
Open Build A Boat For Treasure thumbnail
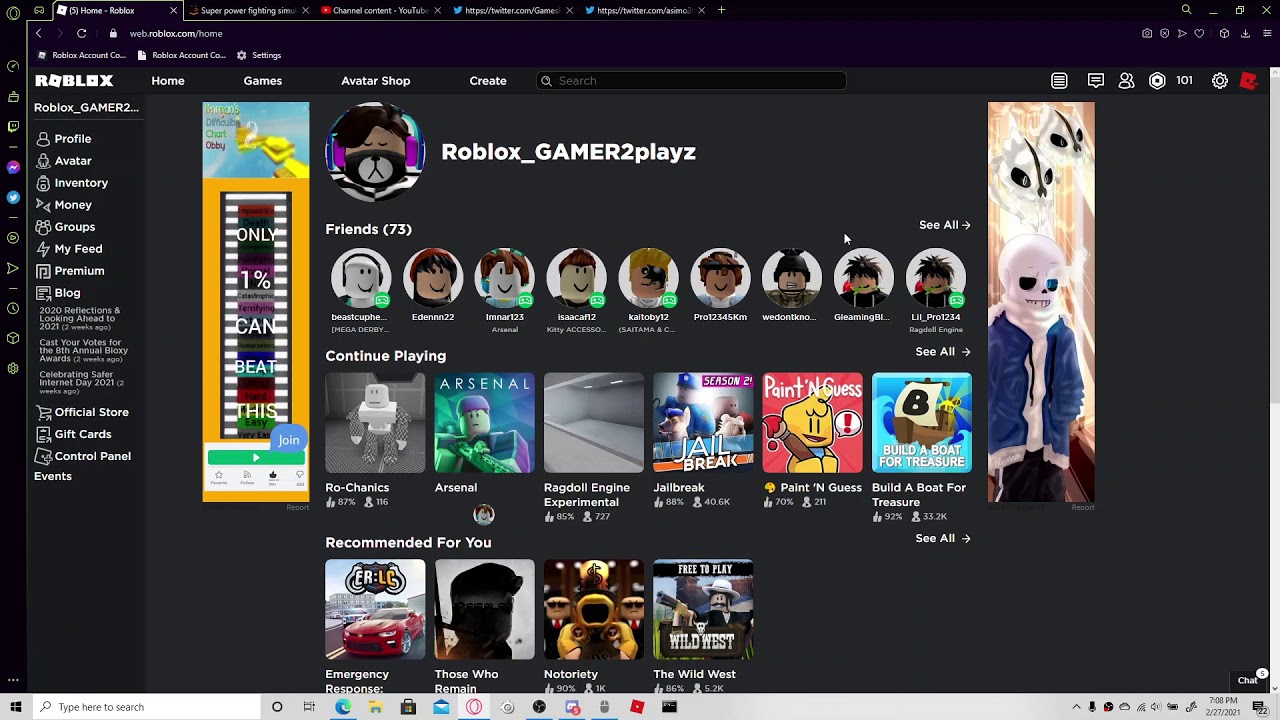922,423
